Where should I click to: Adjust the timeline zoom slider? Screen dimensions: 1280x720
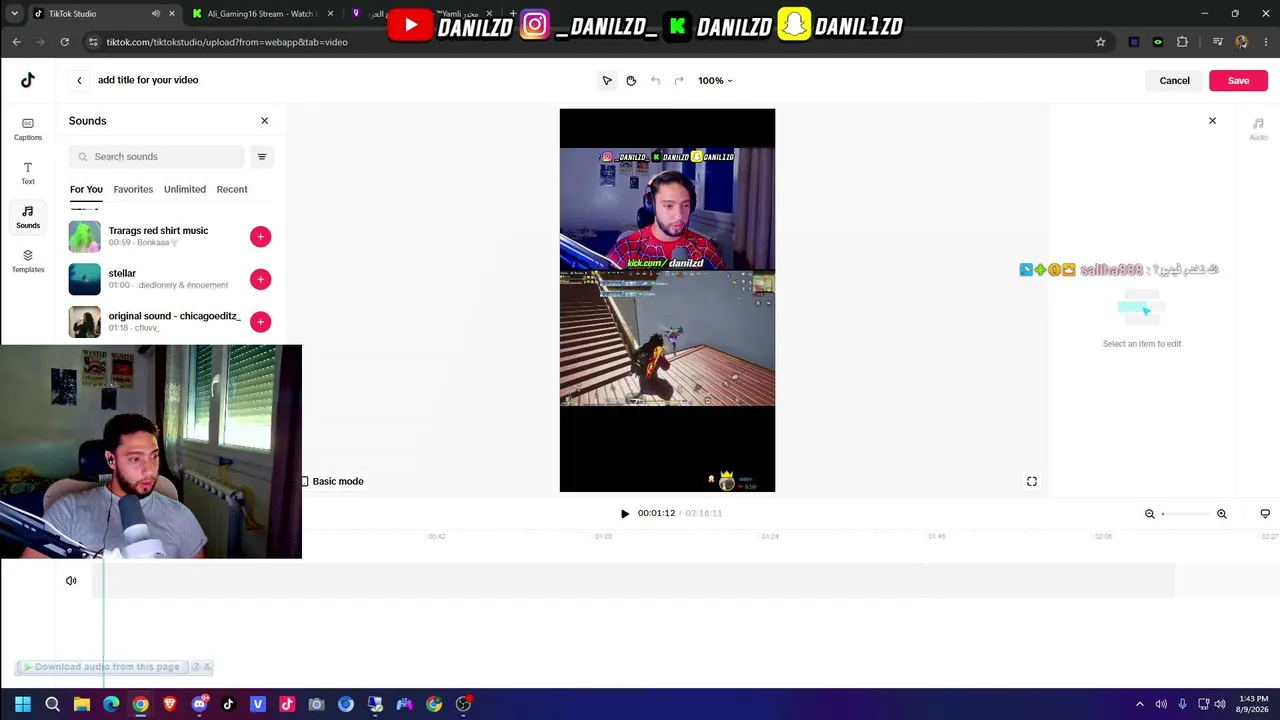pos(1186,514)
